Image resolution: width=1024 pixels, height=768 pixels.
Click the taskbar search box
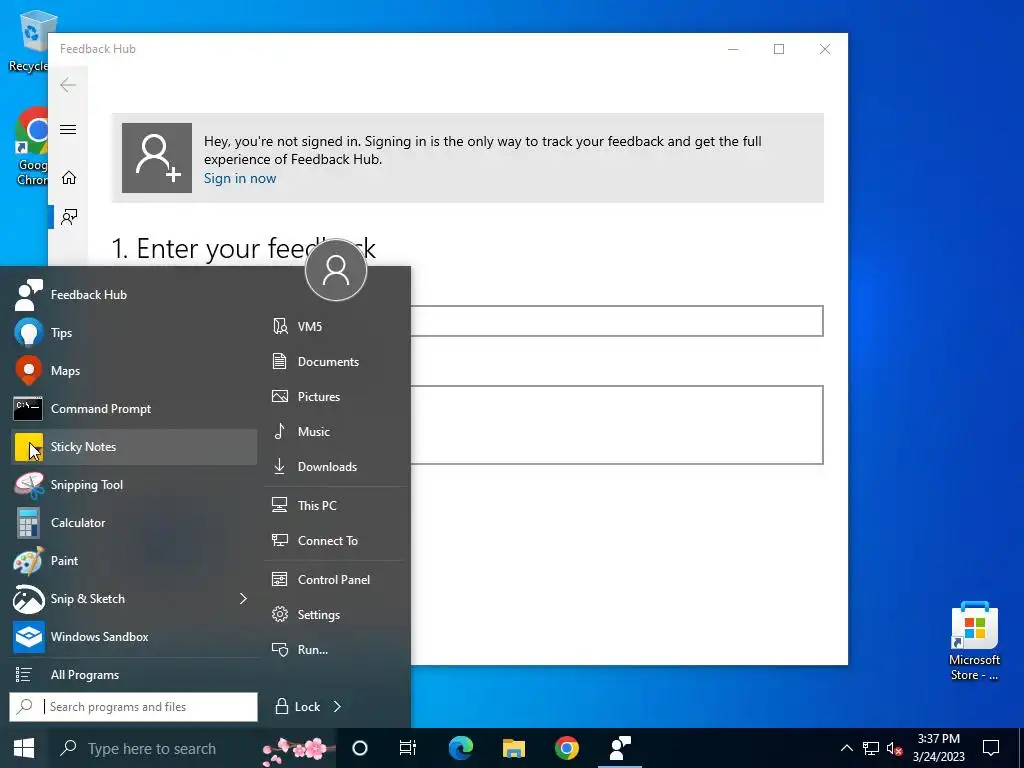coord(193,748)
